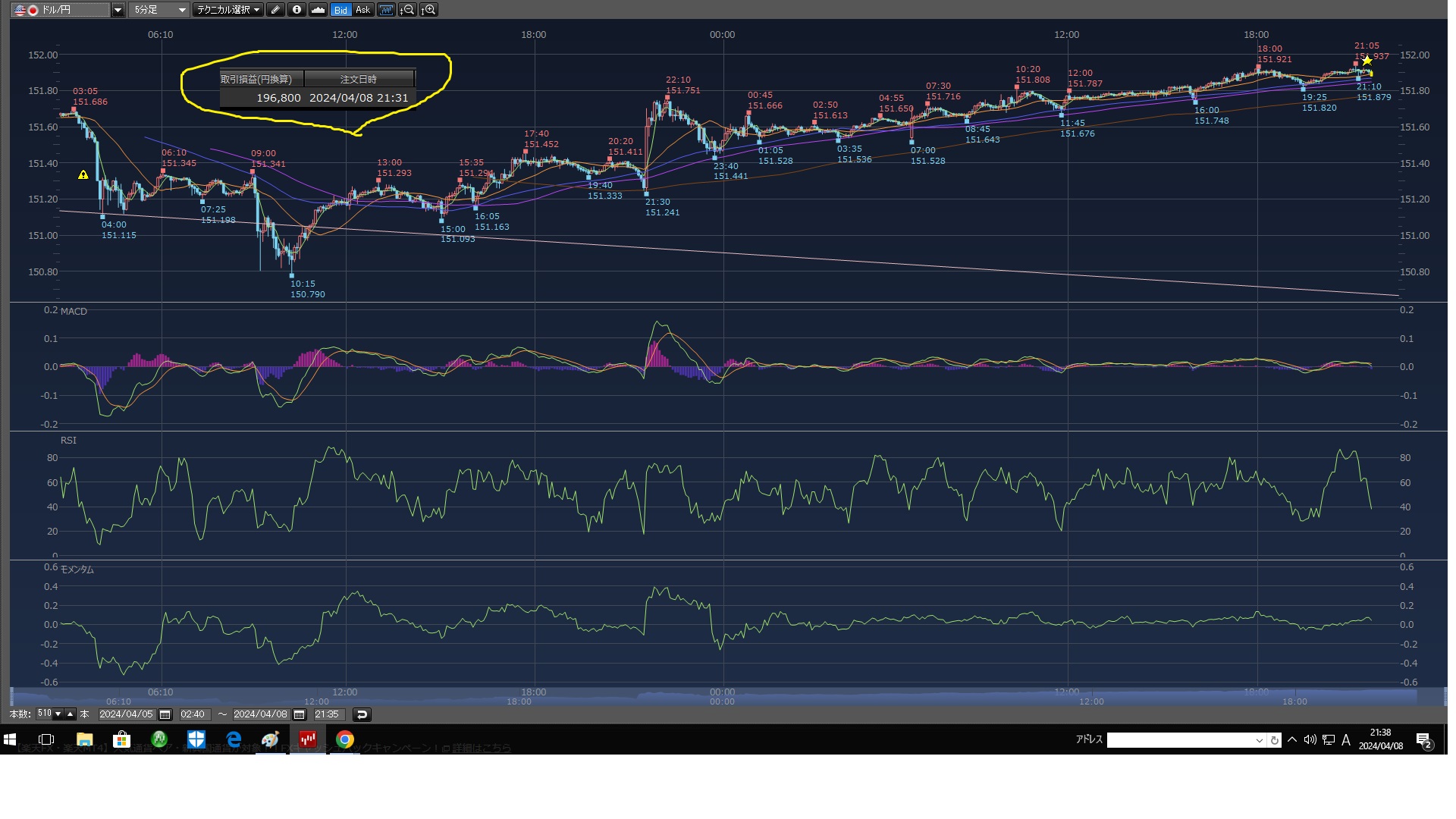Open the テクニカル選択 menu
This screenshot has width=1456, height=819.
coord(228,10)
